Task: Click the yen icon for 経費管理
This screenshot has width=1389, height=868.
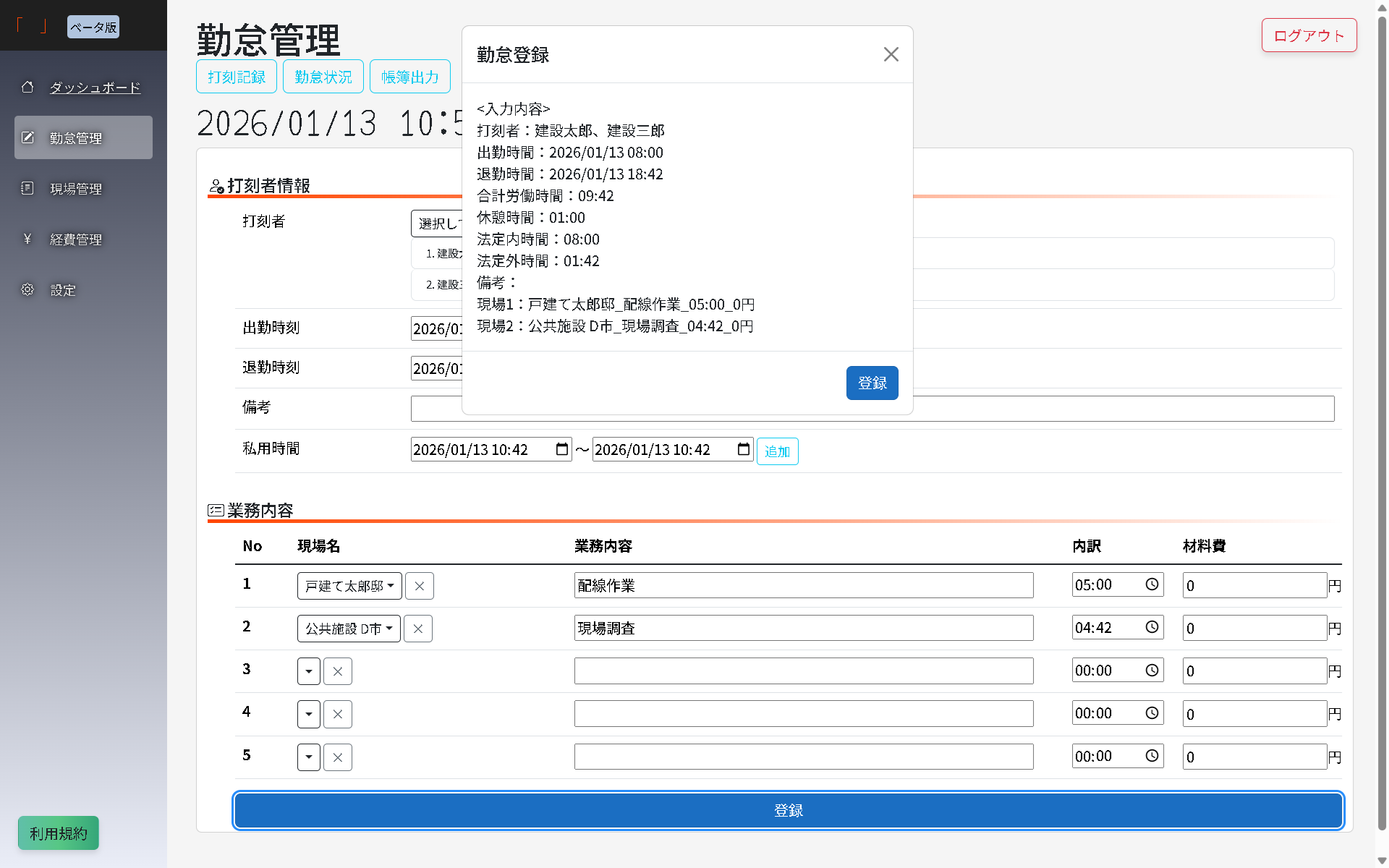Action: tap(27, 239)
